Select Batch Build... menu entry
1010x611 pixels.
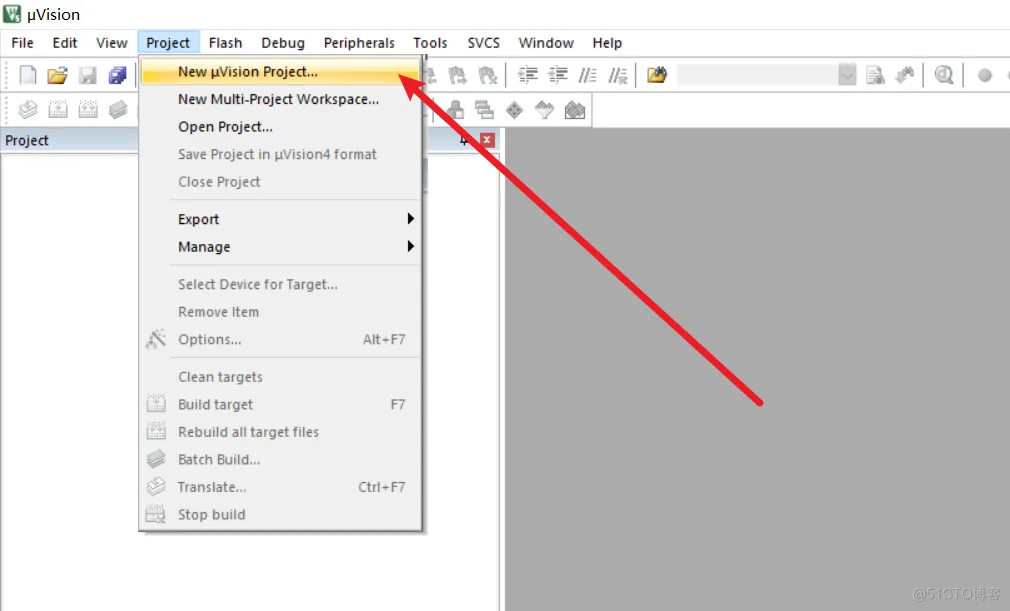[280, 460]
